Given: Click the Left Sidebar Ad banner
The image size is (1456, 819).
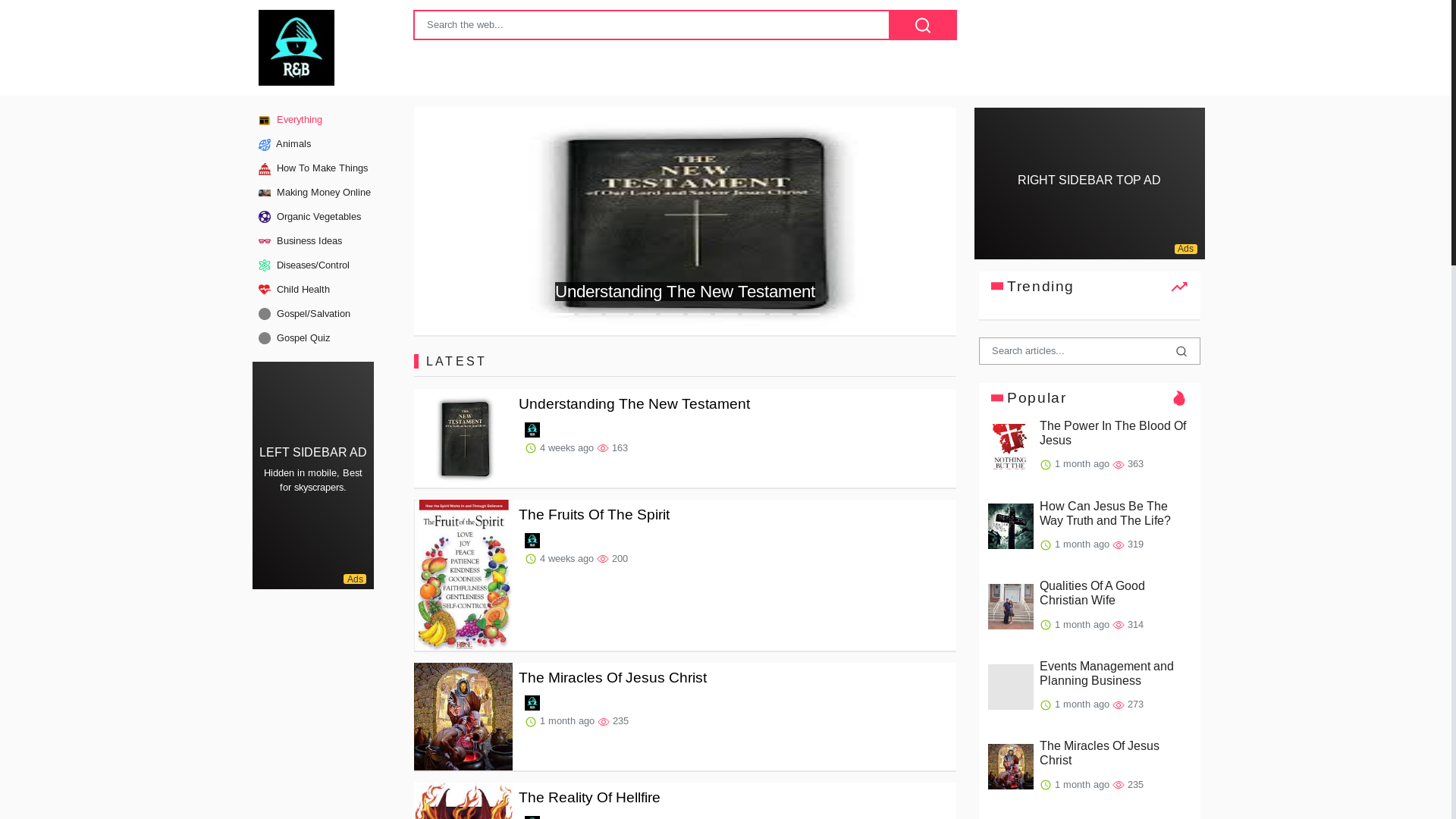Looking at the screenshot, I should [313, 475].
